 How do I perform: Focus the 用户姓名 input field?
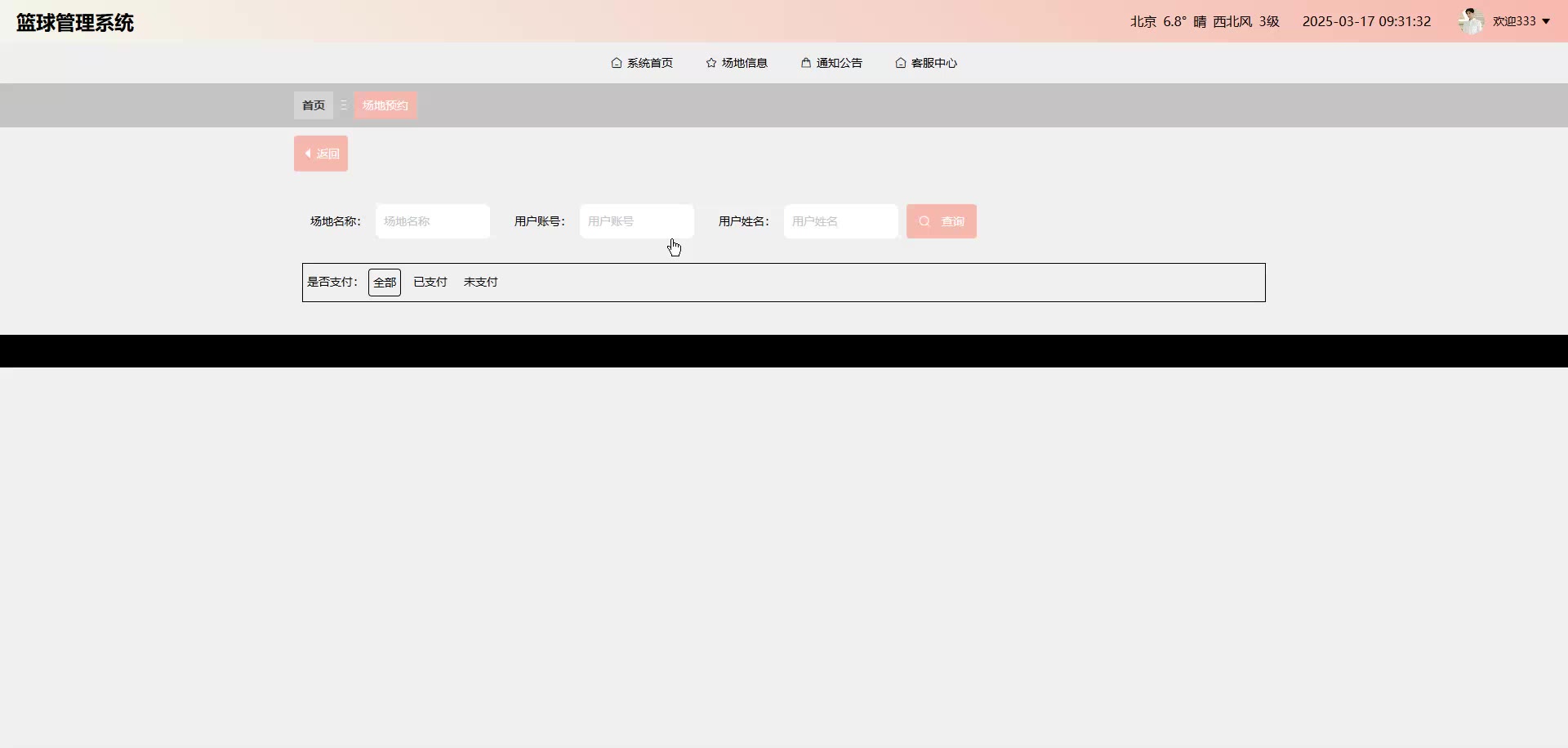point(841,221)
